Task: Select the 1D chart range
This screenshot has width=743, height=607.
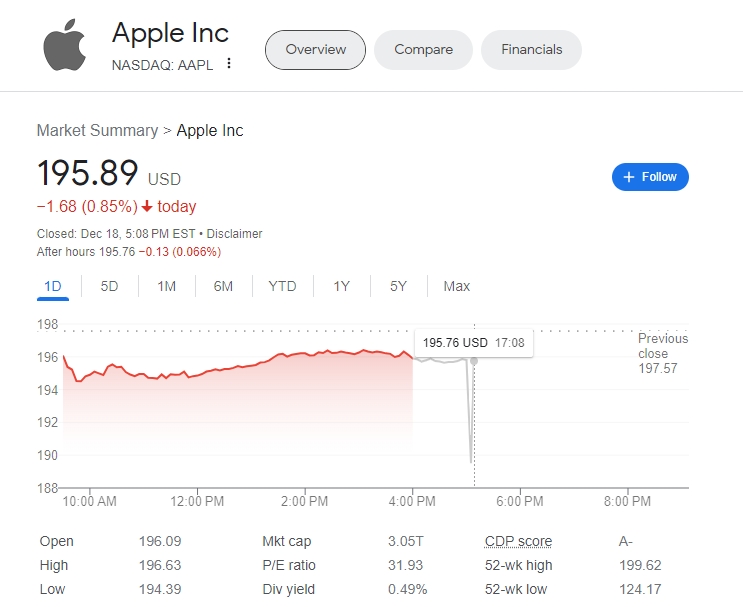Action: point(53,286)
